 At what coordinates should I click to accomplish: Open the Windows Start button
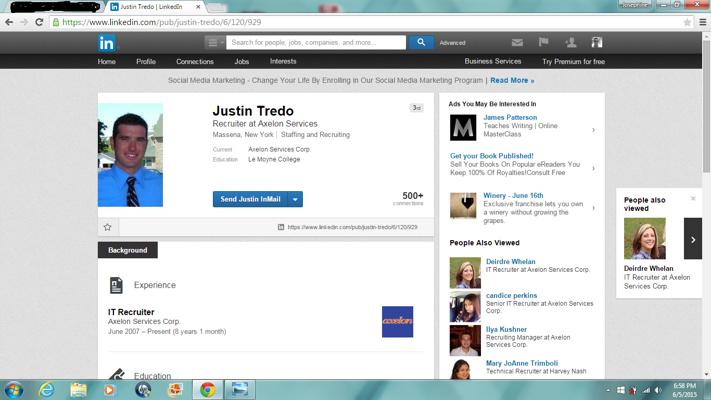[14, 390]
